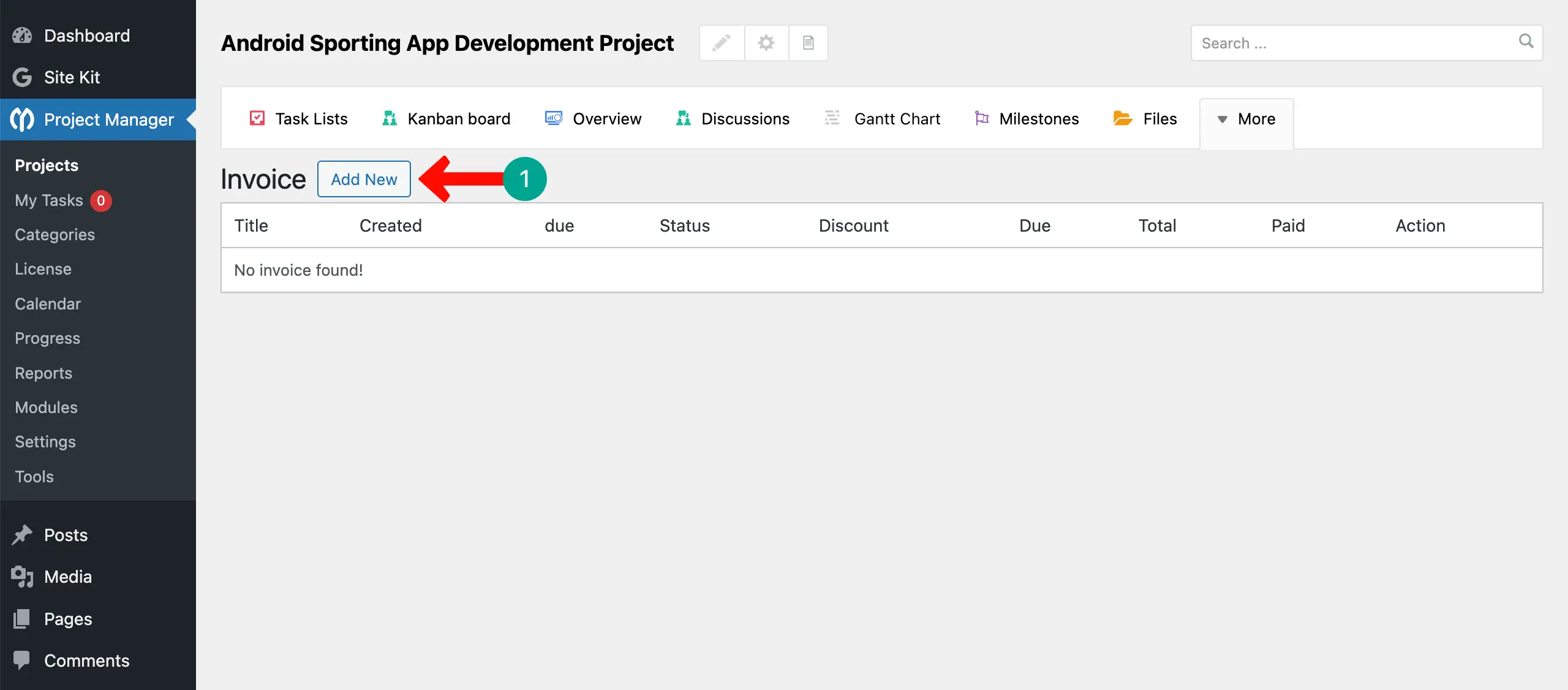Click Add New to create an invoice
1568x690 pixels.
pos(364,178)
